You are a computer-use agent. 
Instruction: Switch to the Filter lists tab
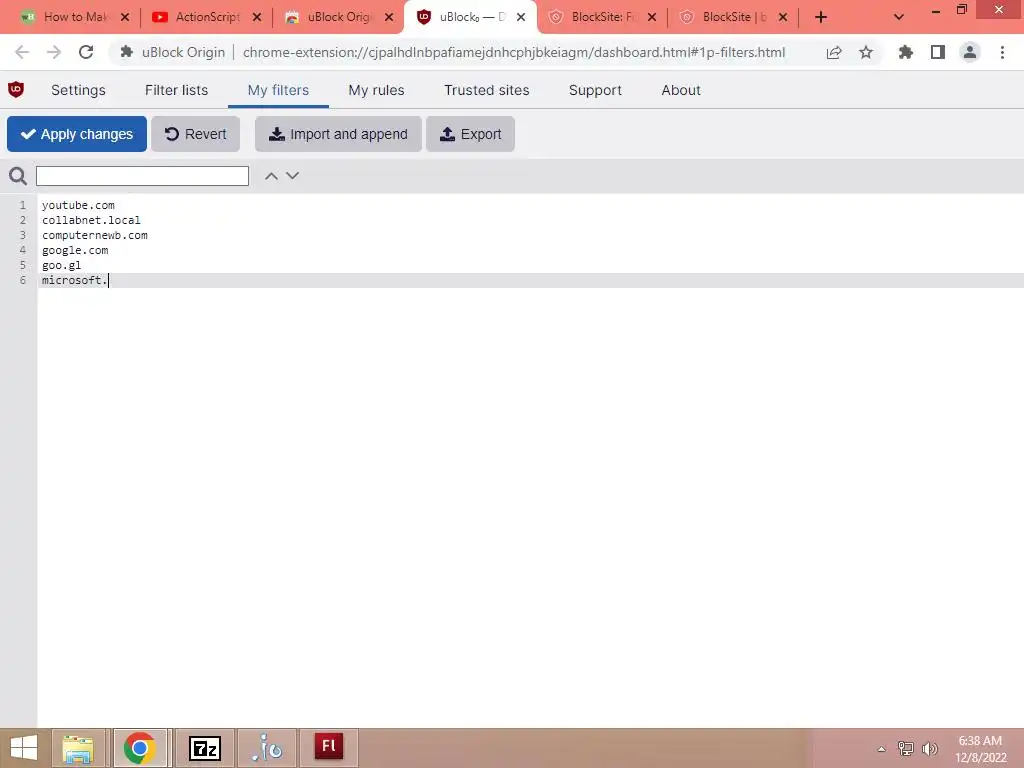176,90
